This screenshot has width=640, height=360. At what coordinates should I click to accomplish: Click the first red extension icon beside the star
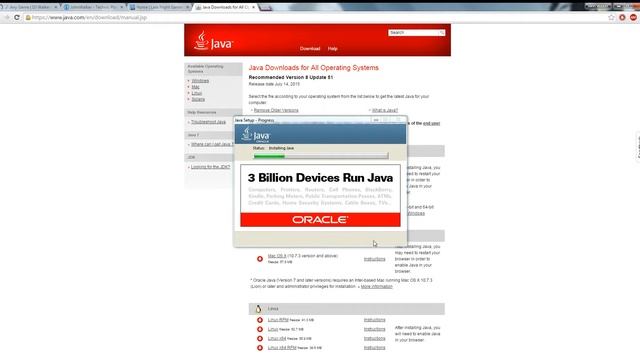622,18
